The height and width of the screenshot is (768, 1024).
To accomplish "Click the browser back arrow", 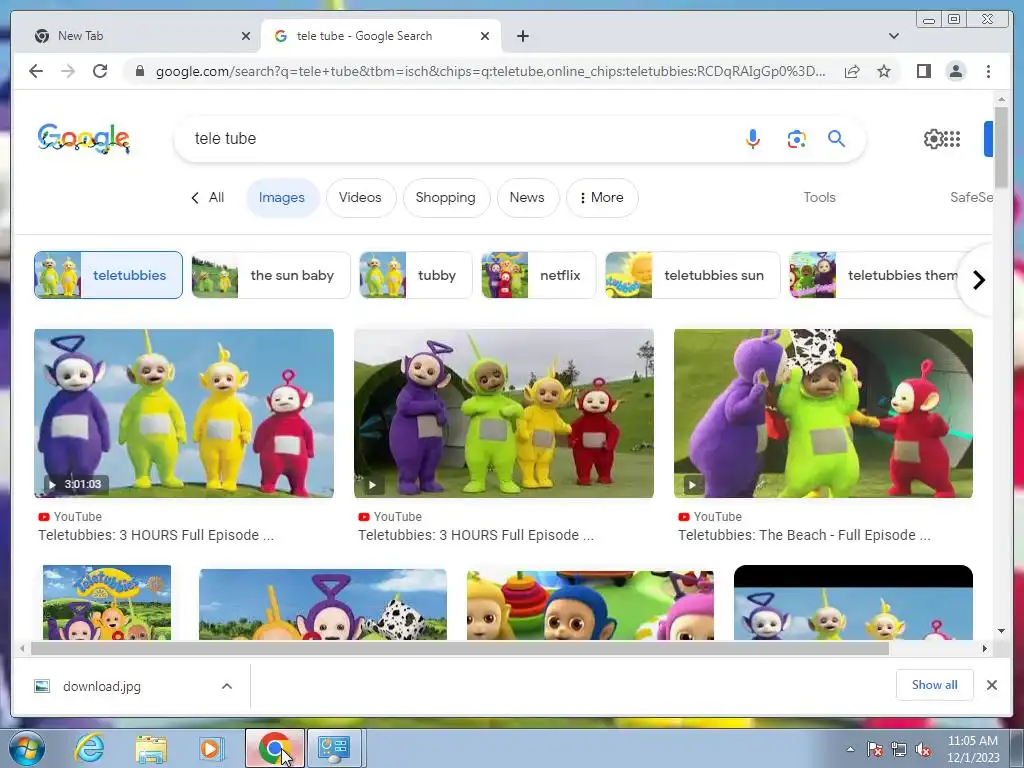I will (36, 71).
